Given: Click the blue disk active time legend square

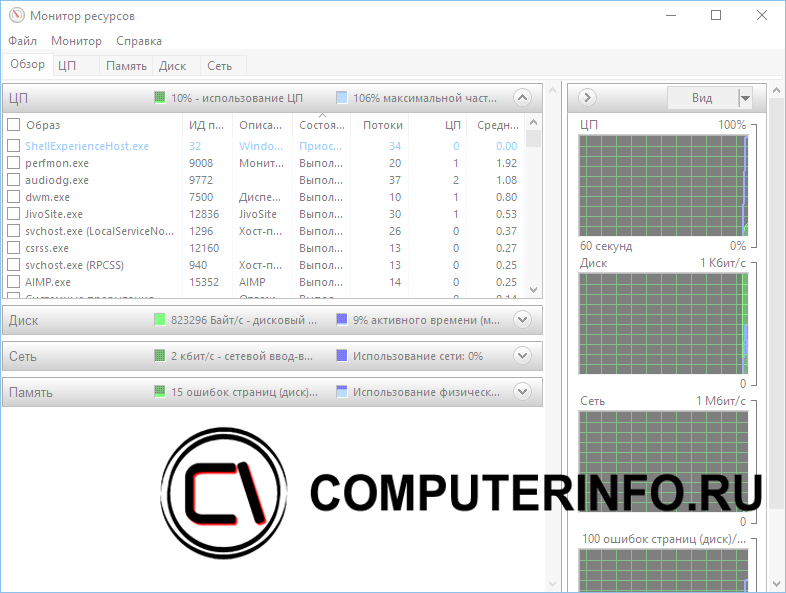Looking at the screenshot, I should 341,320.
